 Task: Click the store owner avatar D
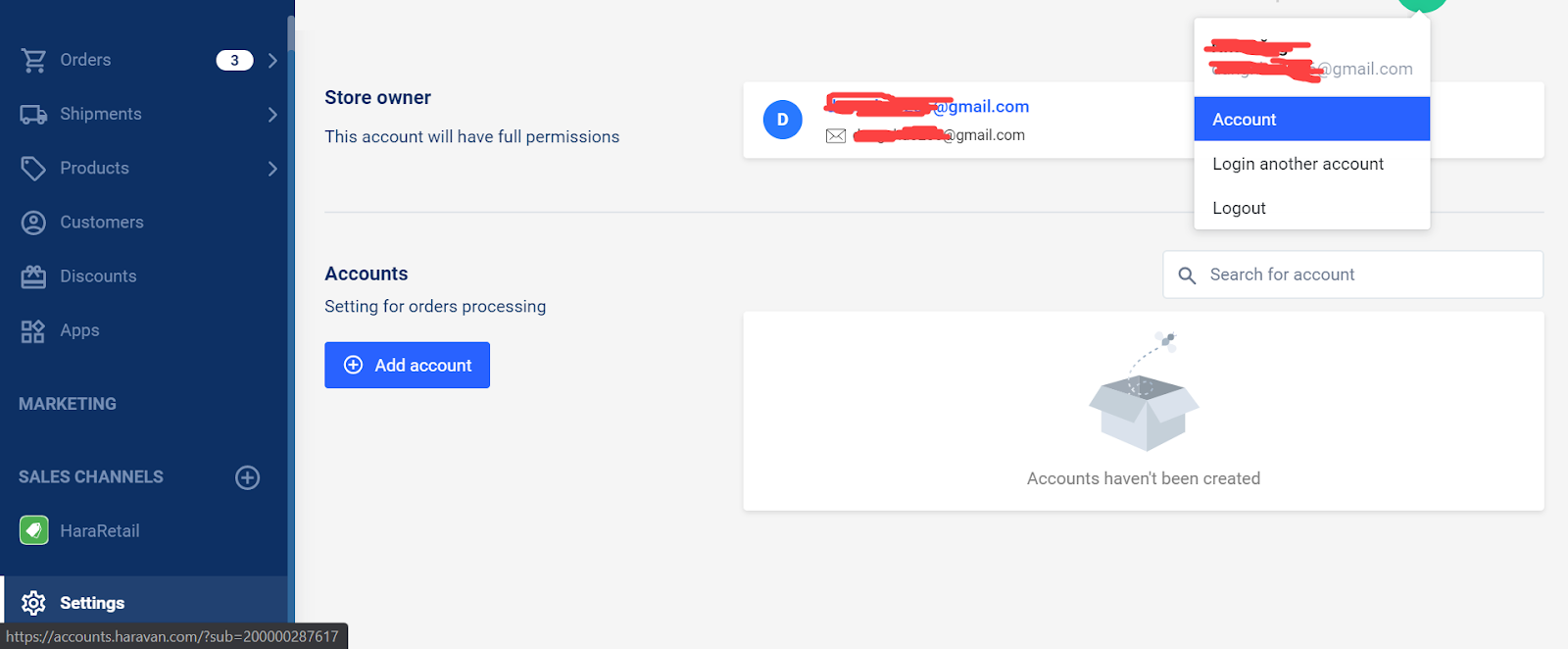click(782, 120)
